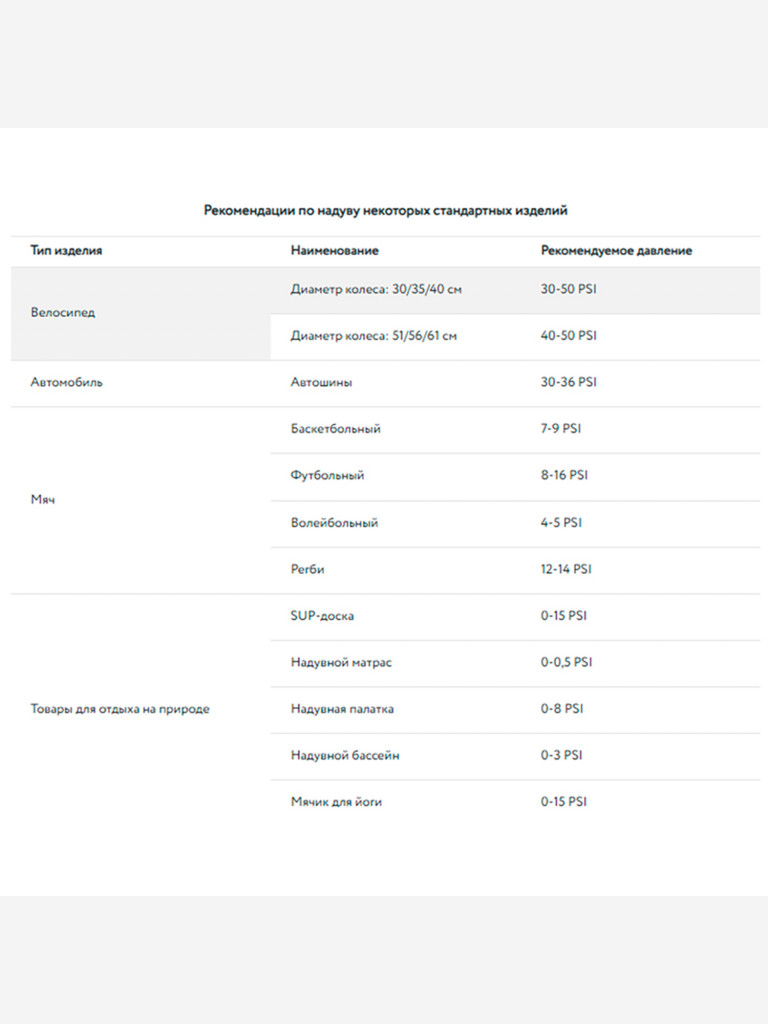Select 'Товары для отдыха на природе' cell
768x1024 pixels.
[120, 709]
